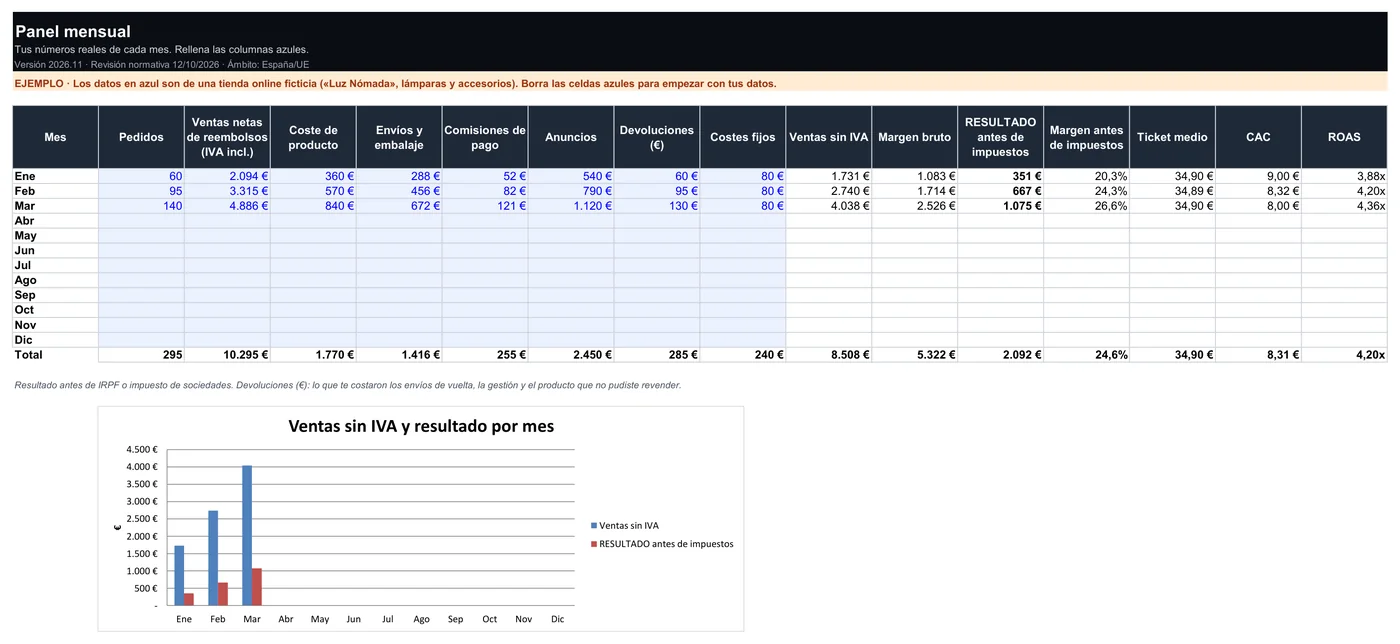This screenshot has width=1400, height=644.
Task: Click the tallest blue bar for Mar
Action: [246, 535]
